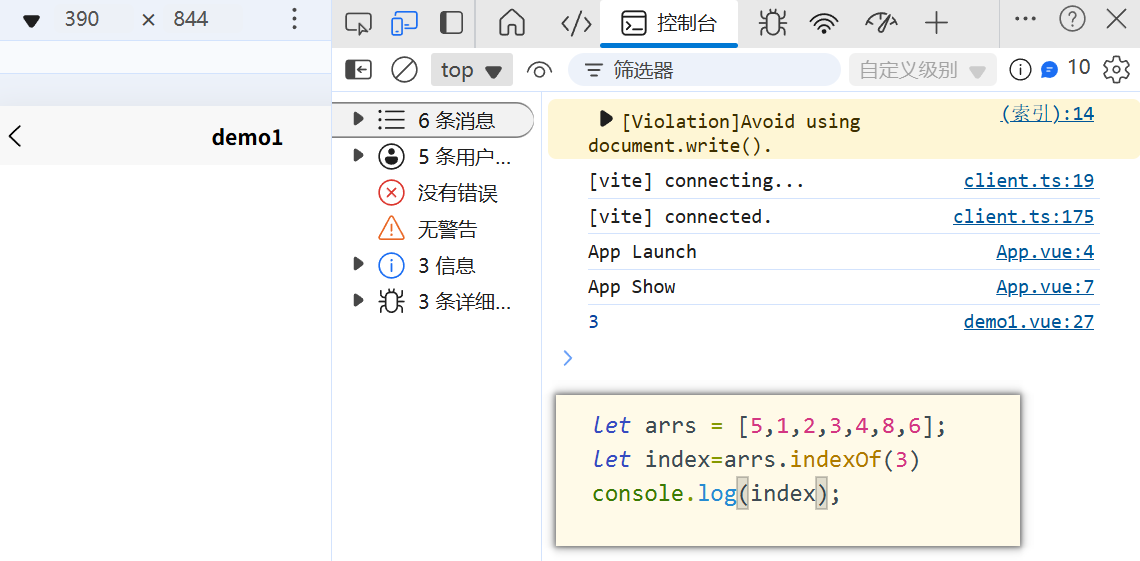Click the info circle icon in console toolbar
Screen dimensions: 1140x561
(x=1021, y=70)
